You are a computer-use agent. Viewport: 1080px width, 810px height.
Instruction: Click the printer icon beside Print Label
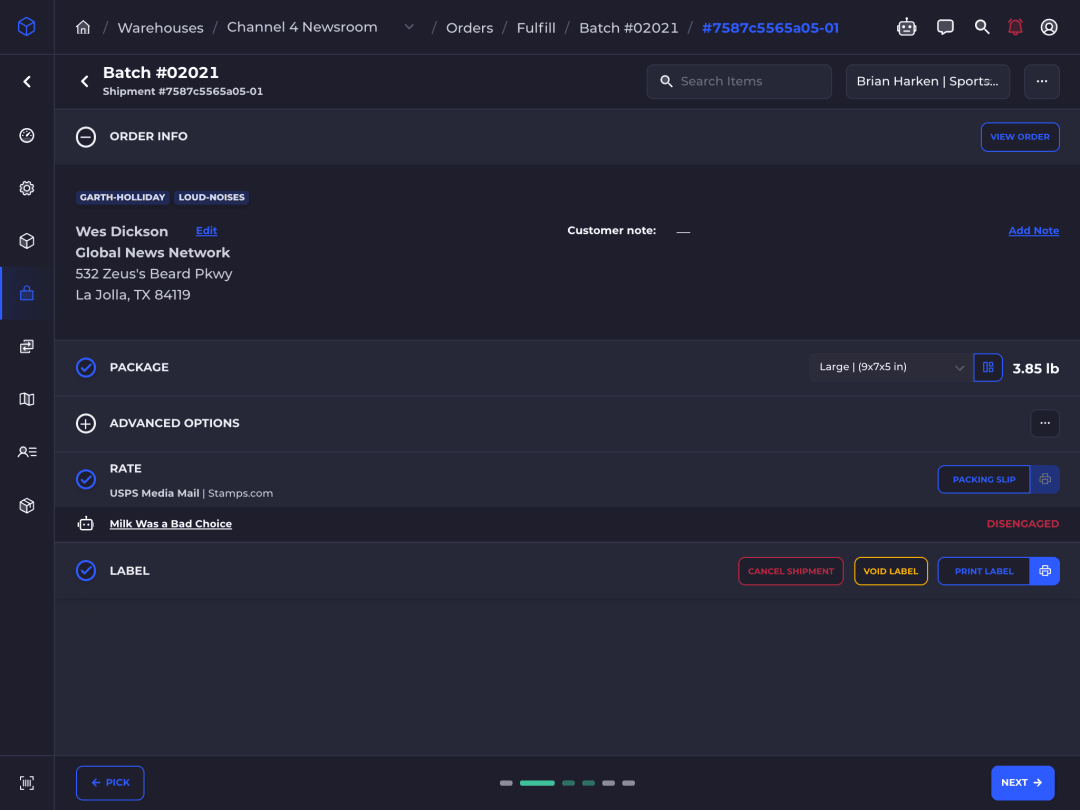[x=1045, y=571]
